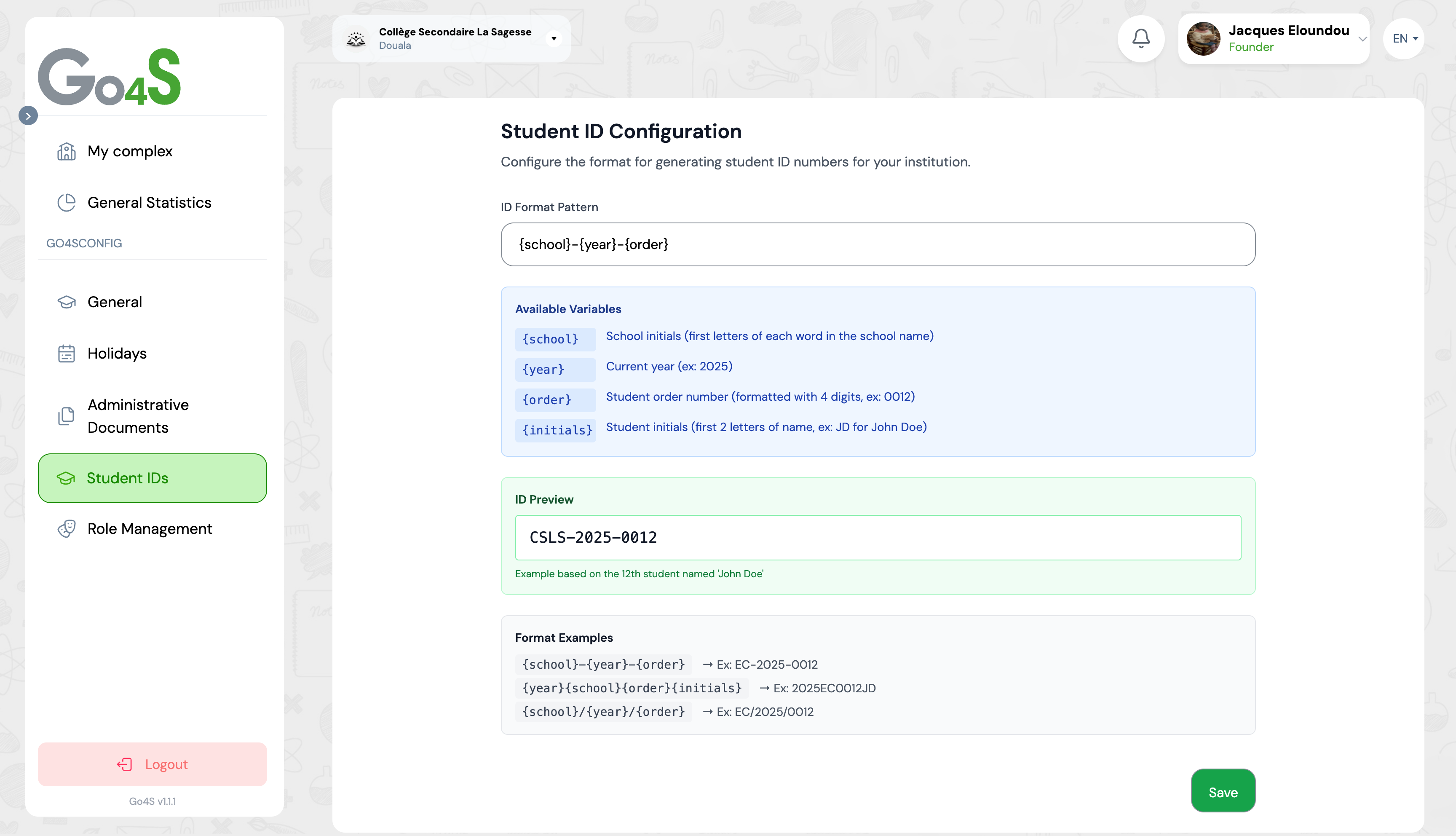Toggle the sidebar collapse arrow

pyautogui.click(x=28, y=116)
